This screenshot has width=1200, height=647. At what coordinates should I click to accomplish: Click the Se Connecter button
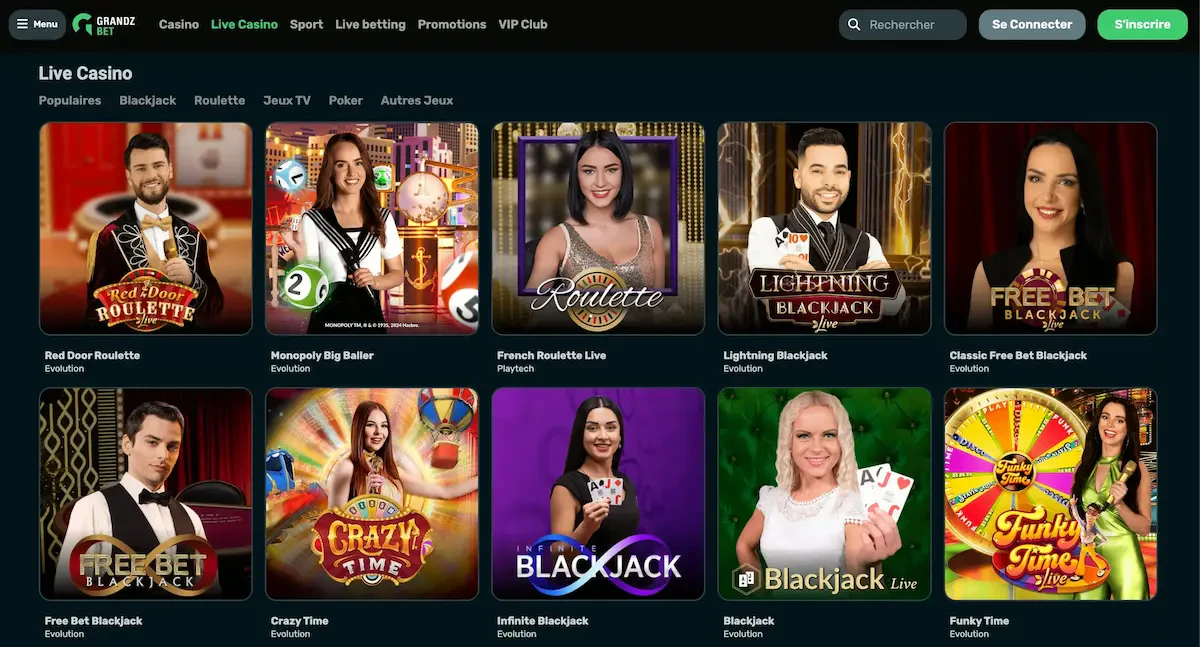(x=1032, y=25)
